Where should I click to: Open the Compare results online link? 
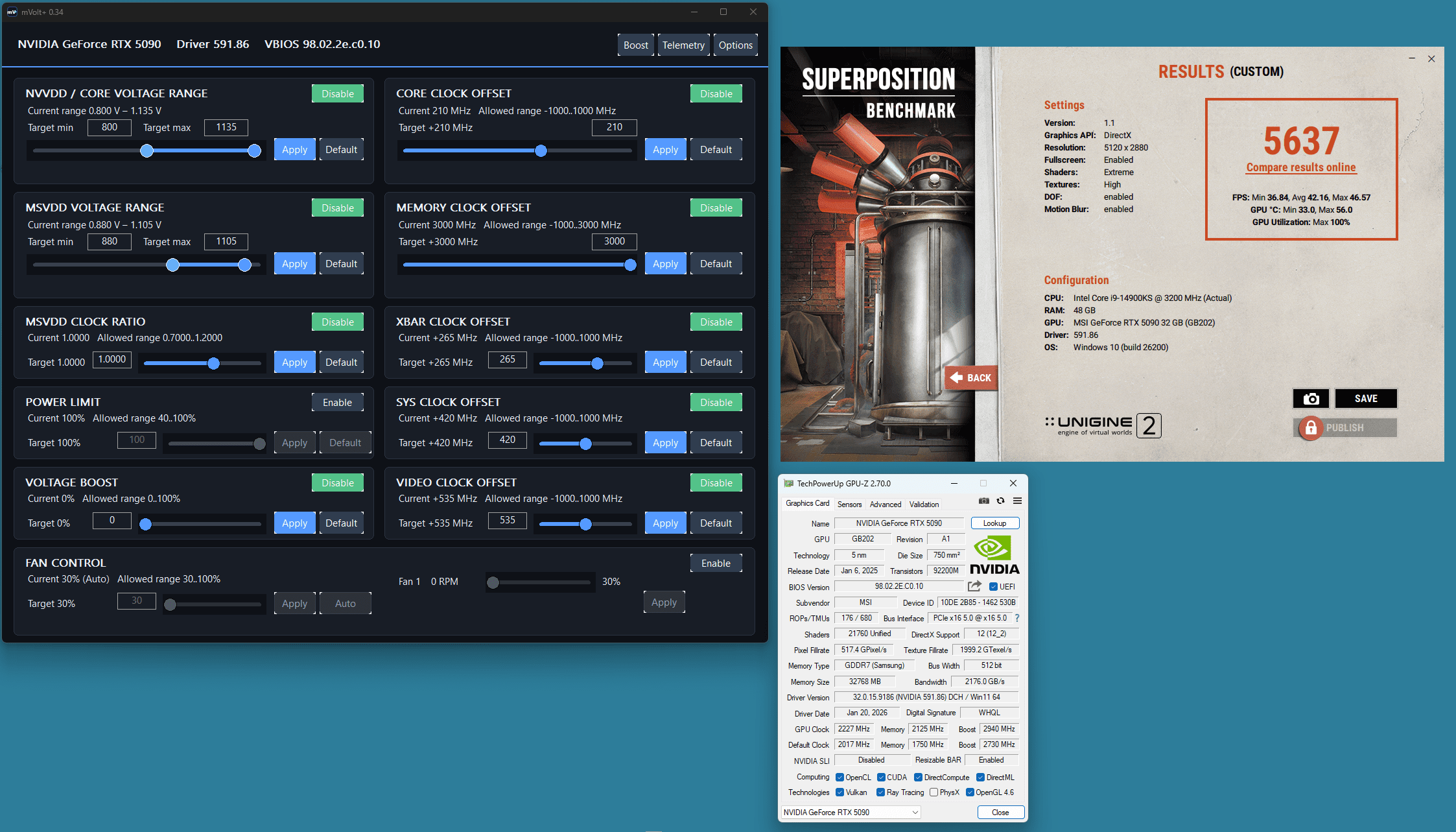[x=1301, y=167]
